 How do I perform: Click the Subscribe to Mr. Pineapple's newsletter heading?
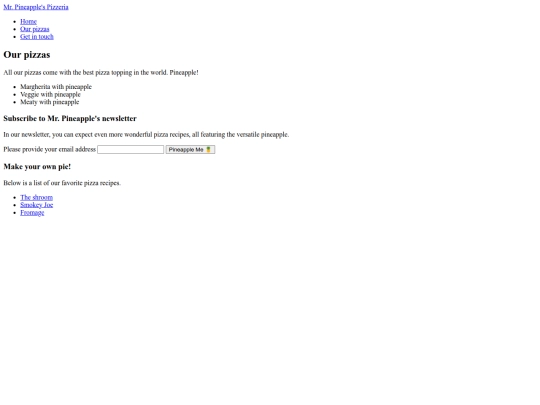(70, 118)
